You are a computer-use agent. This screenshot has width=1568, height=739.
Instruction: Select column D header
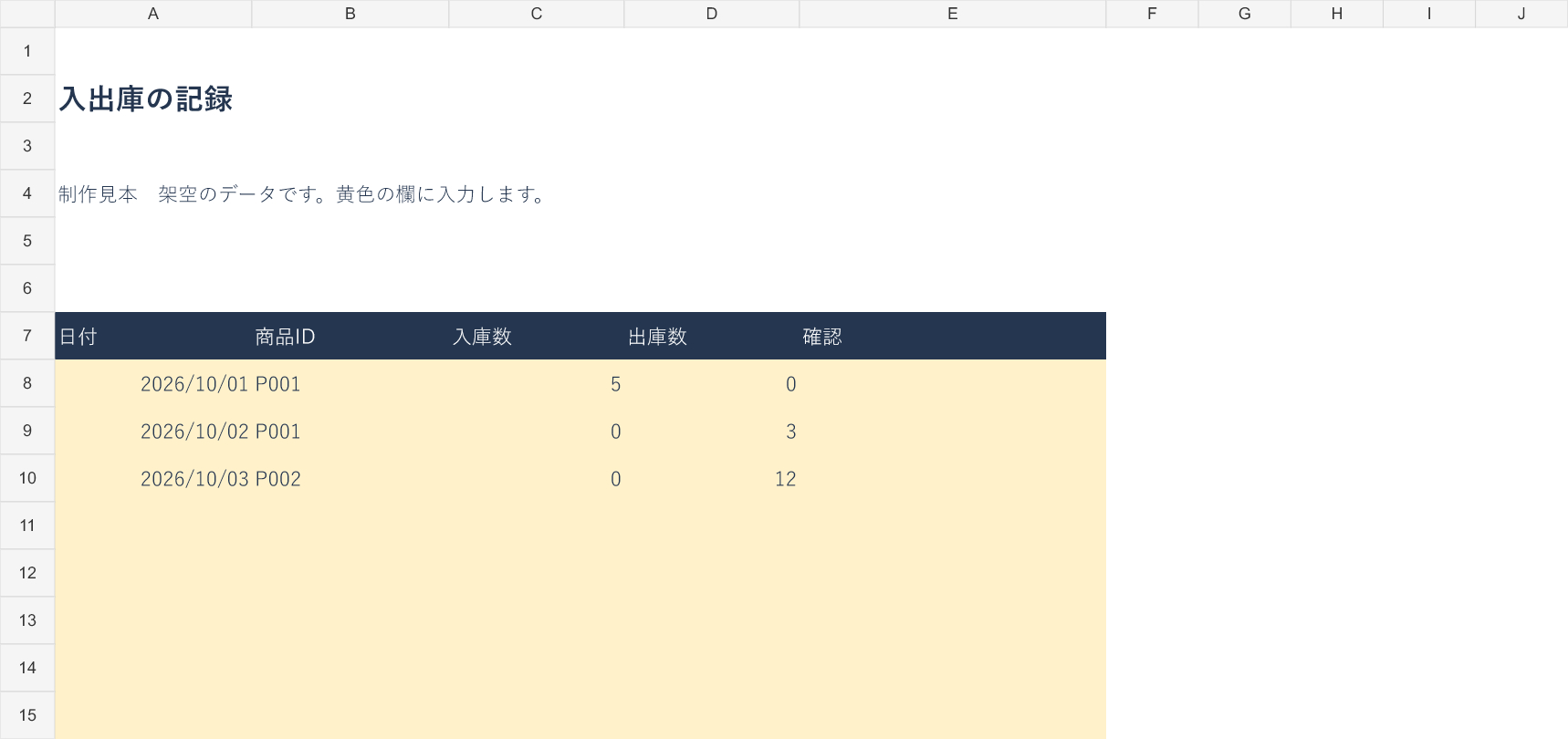pyautogui.click(x=712, y=14)
